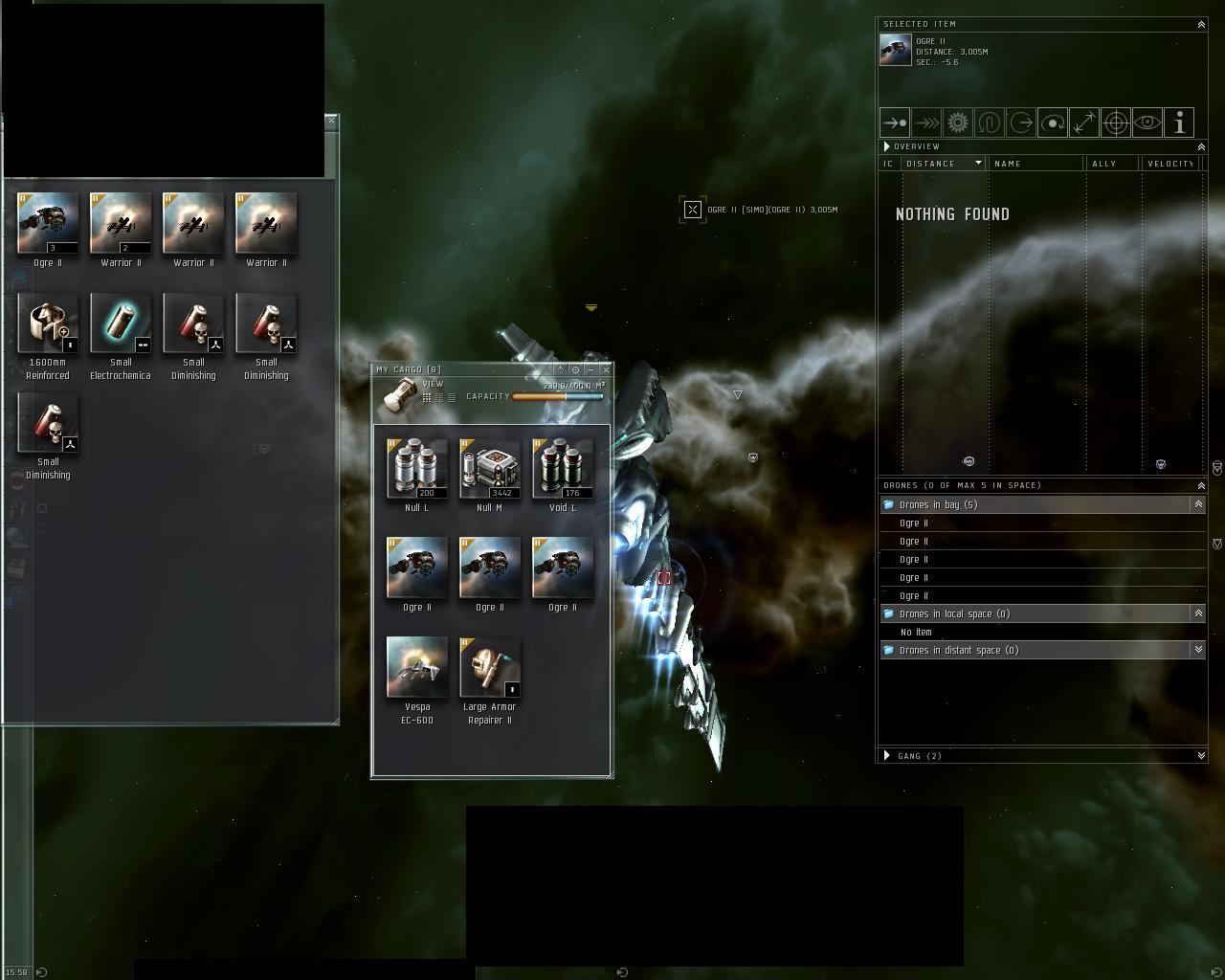Click the circle pin button in My Cargo header

click(575, 369)
